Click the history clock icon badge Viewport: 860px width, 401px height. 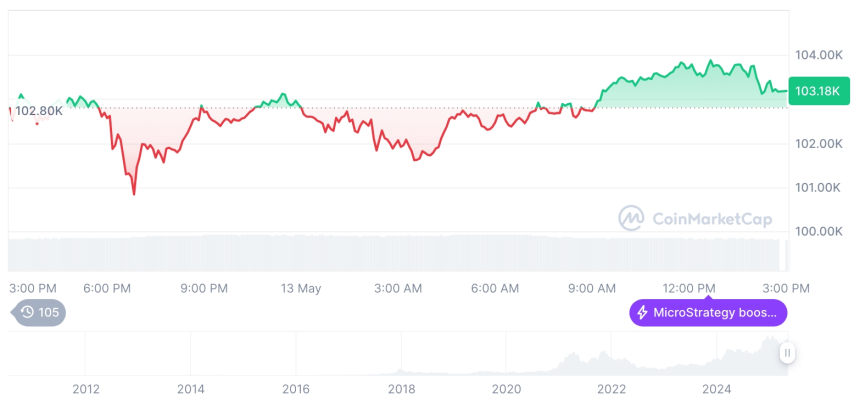[27, 313]
